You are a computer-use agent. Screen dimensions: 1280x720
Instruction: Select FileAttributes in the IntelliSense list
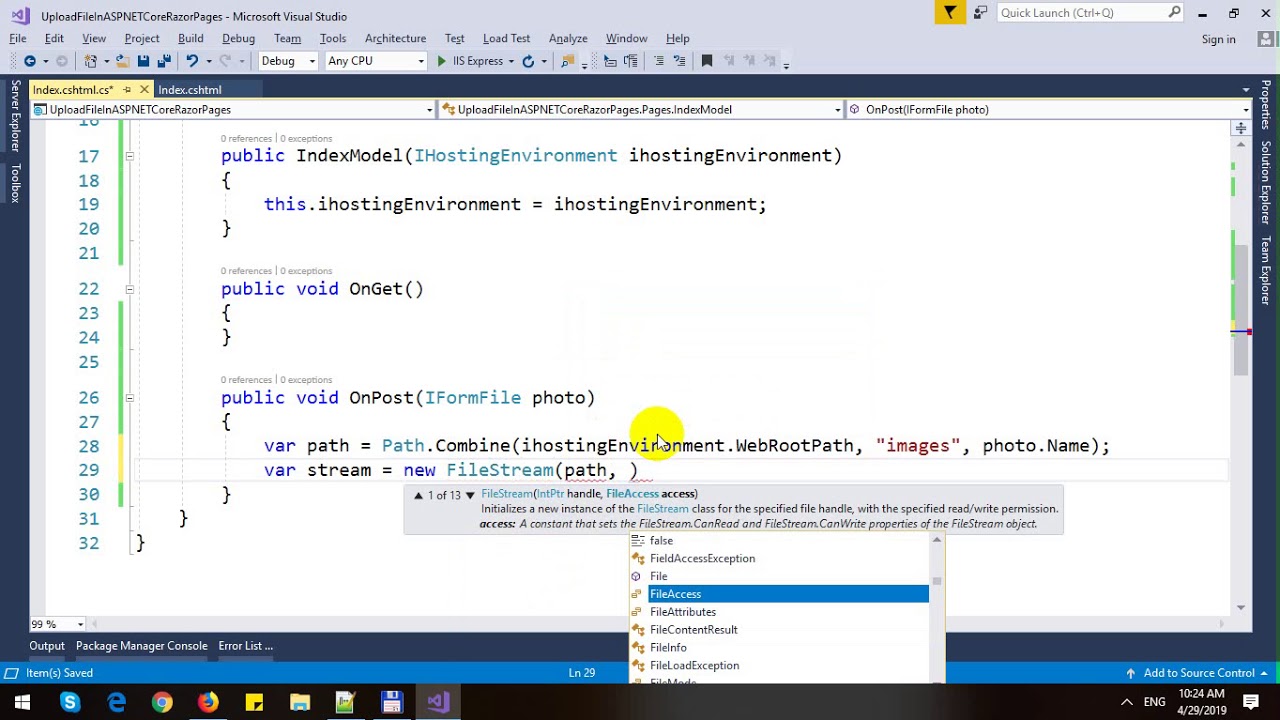click(779, 612)
